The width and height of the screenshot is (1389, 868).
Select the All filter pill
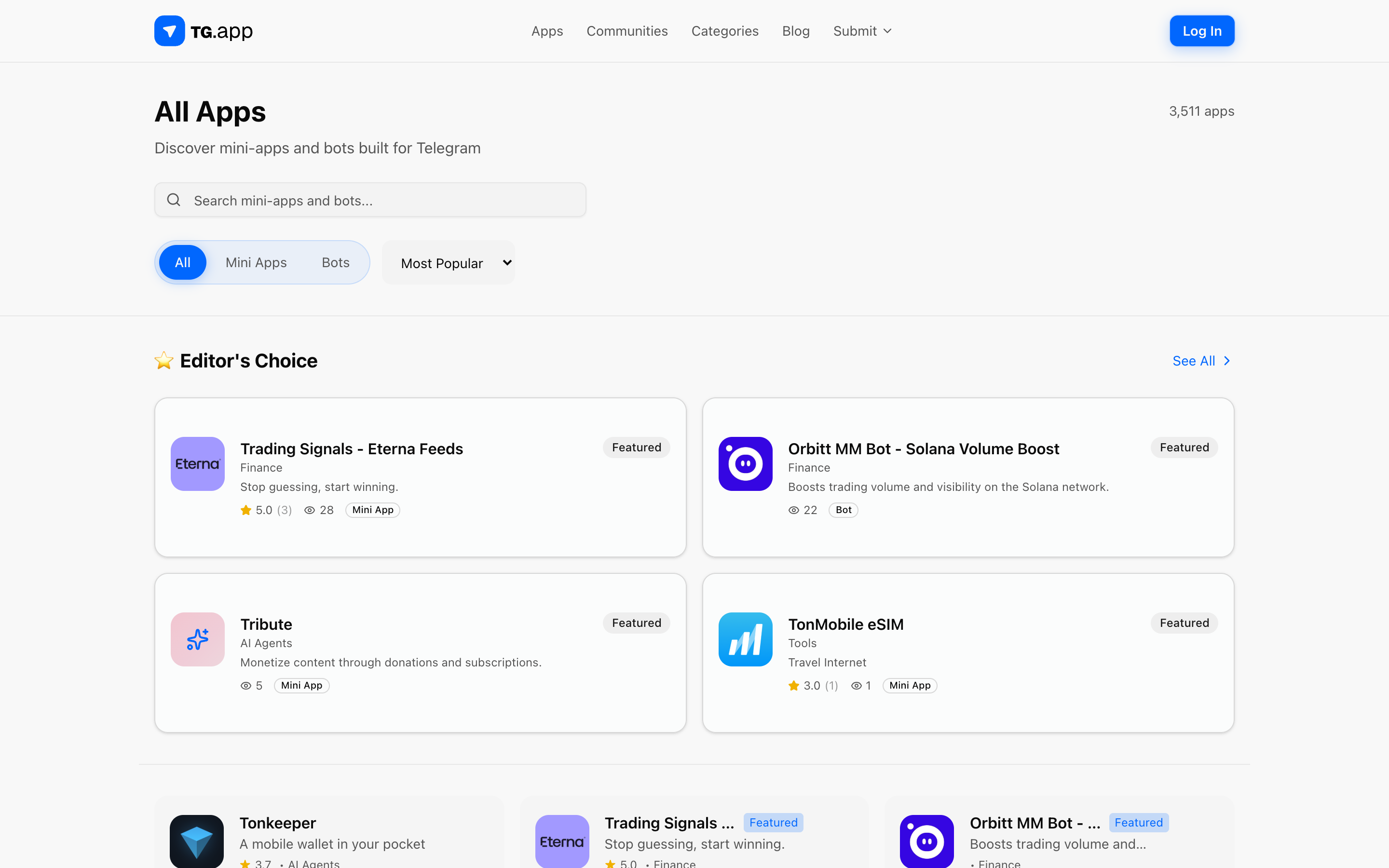pos(182,262)
